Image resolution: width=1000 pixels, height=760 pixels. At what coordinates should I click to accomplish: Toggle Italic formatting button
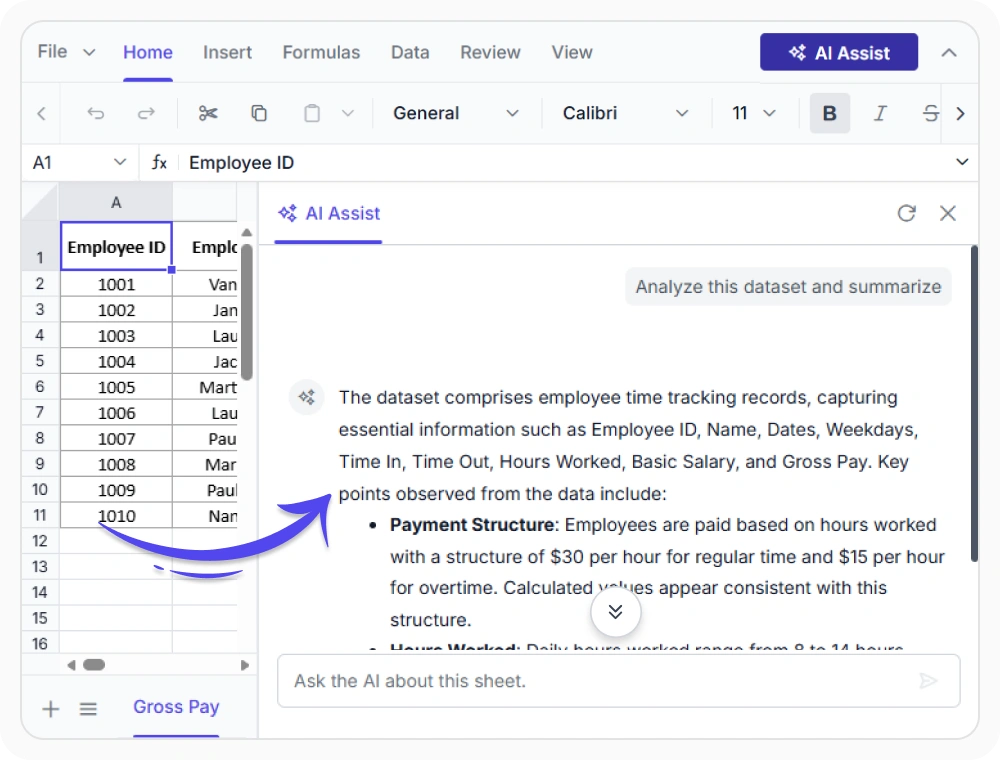point(880,113)
